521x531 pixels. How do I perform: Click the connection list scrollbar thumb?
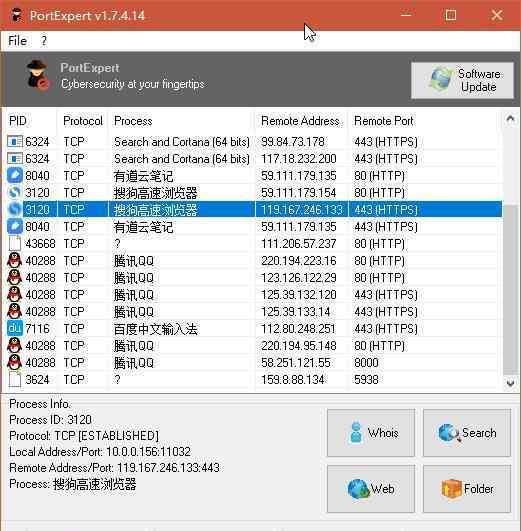[510, 290]
